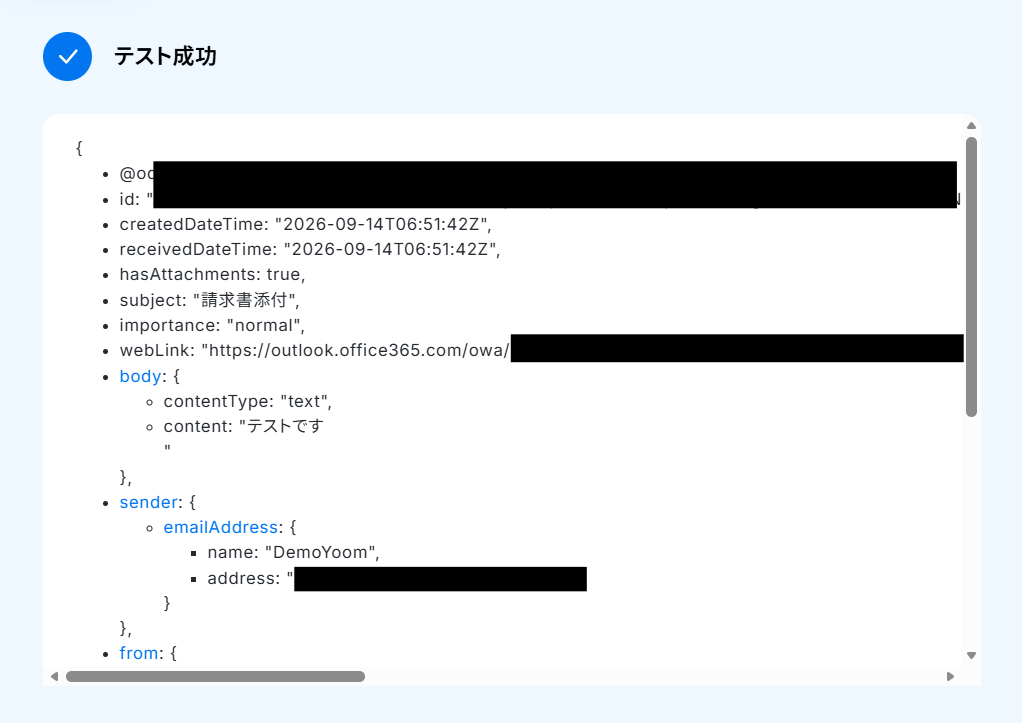Select the hasAttachments true entry

point(212,274)
